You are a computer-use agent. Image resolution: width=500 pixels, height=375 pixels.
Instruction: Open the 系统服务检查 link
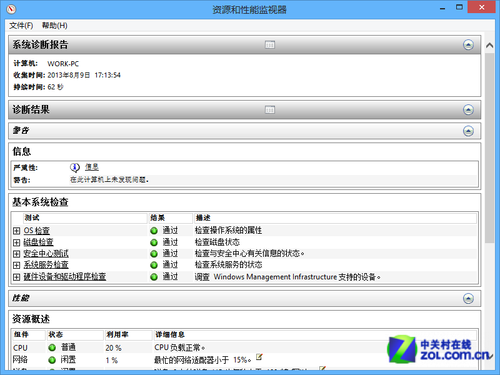click(x=46, y=265)
